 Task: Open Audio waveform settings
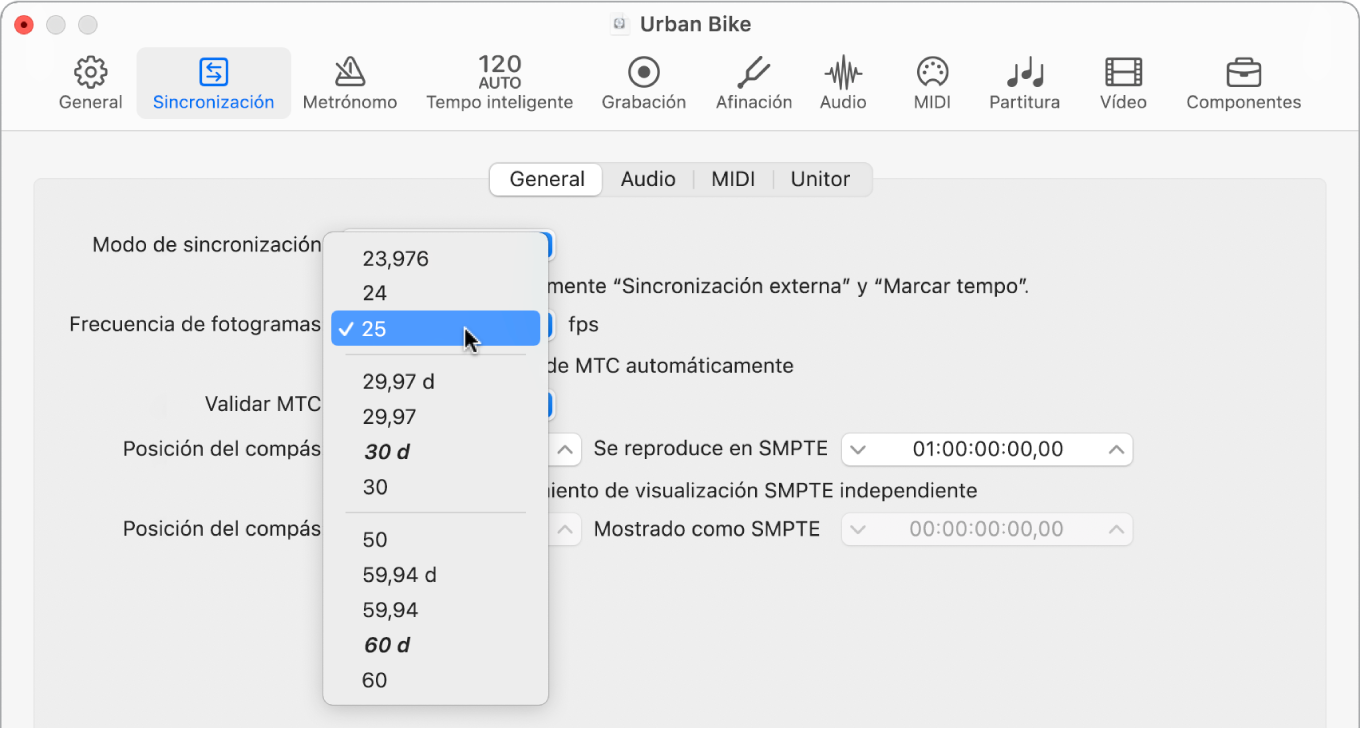click(843, 83)
